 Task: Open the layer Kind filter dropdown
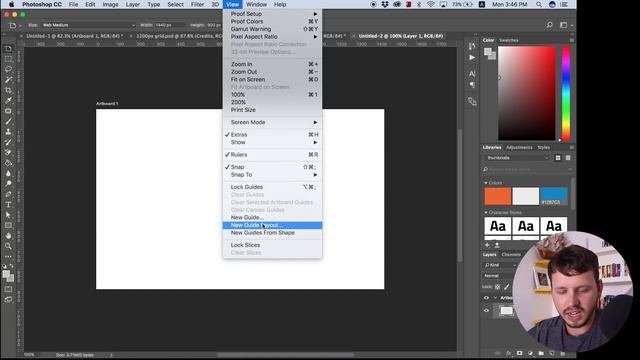[x=500, y=265]
